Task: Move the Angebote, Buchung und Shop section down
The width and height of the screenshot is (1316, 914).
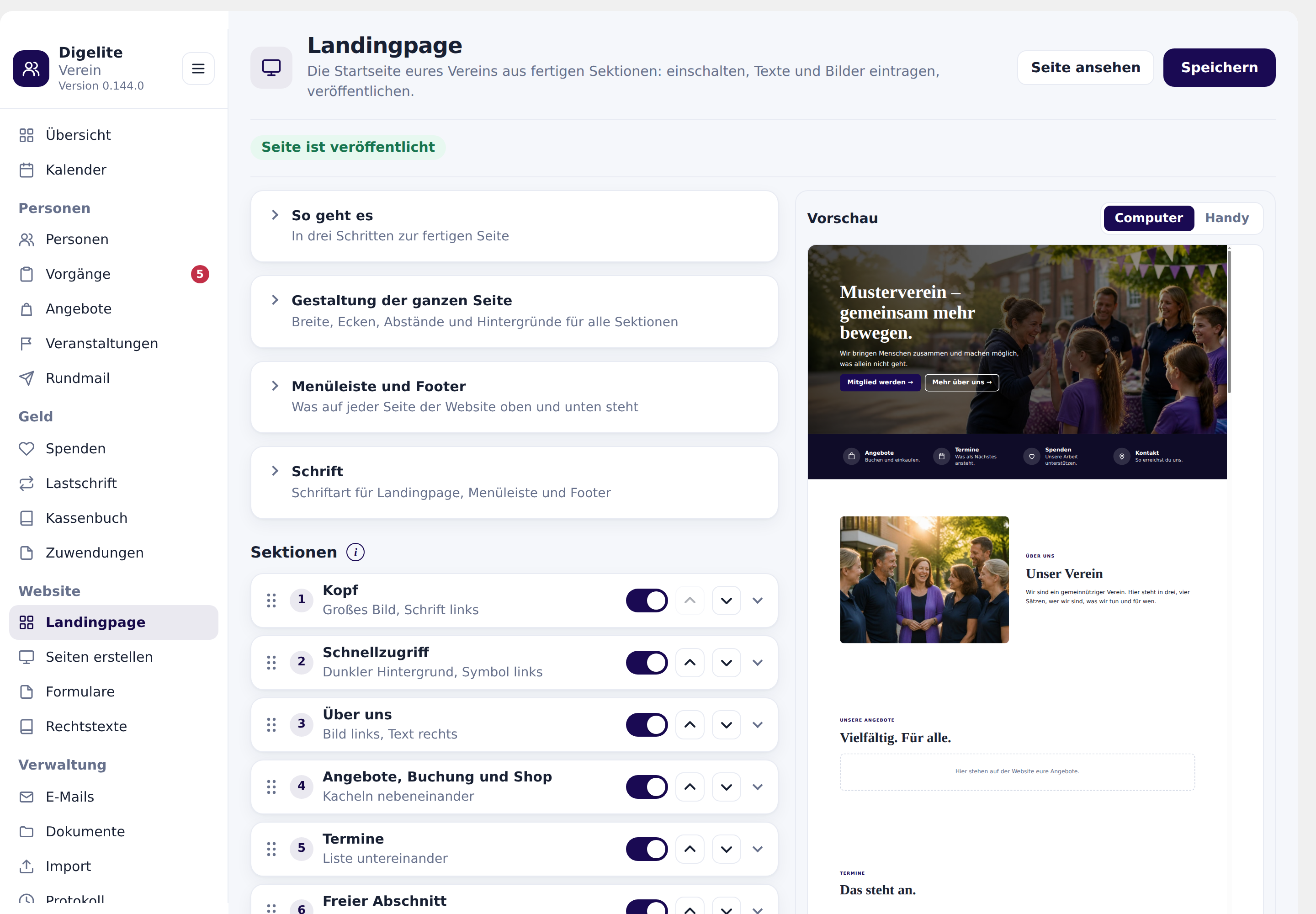Action: click(726, 787)
